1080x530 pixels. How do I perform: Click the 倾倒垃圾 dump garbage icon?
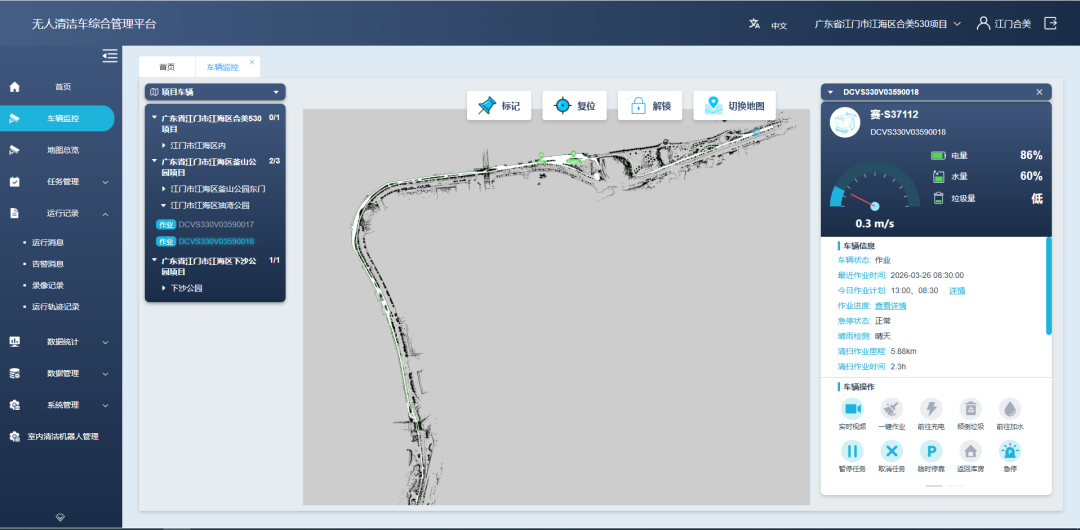coord(970,409)
